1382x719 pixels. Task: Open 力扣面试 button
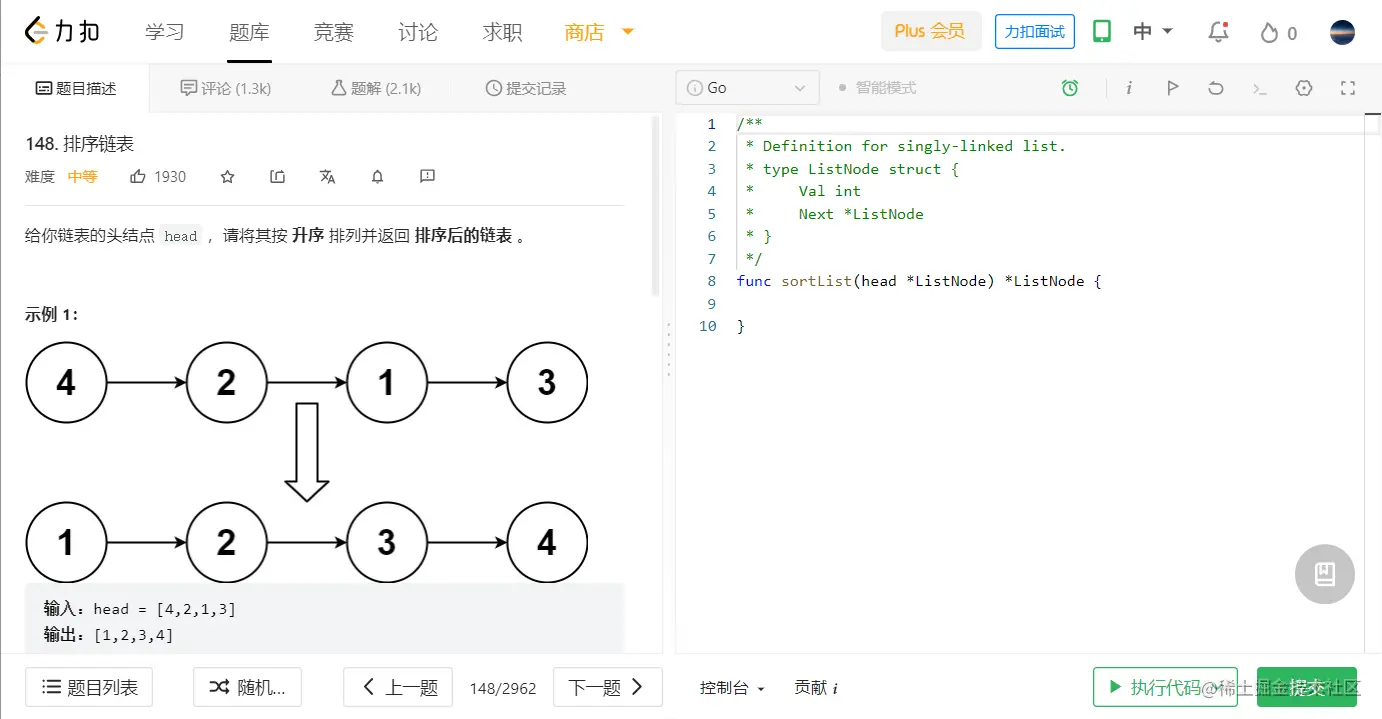(1035, 32)
